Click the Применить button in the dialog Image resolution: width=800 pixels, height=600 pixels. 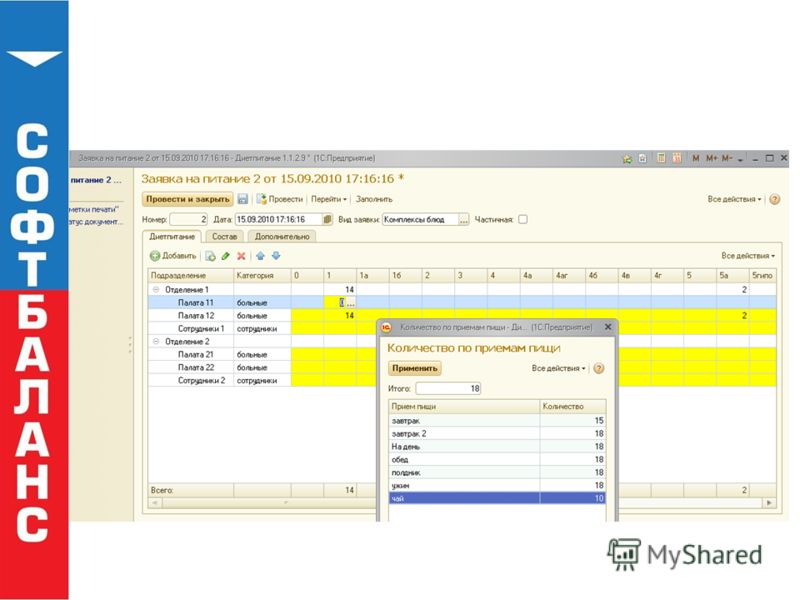pyautogui.click(x=415, y=368)
